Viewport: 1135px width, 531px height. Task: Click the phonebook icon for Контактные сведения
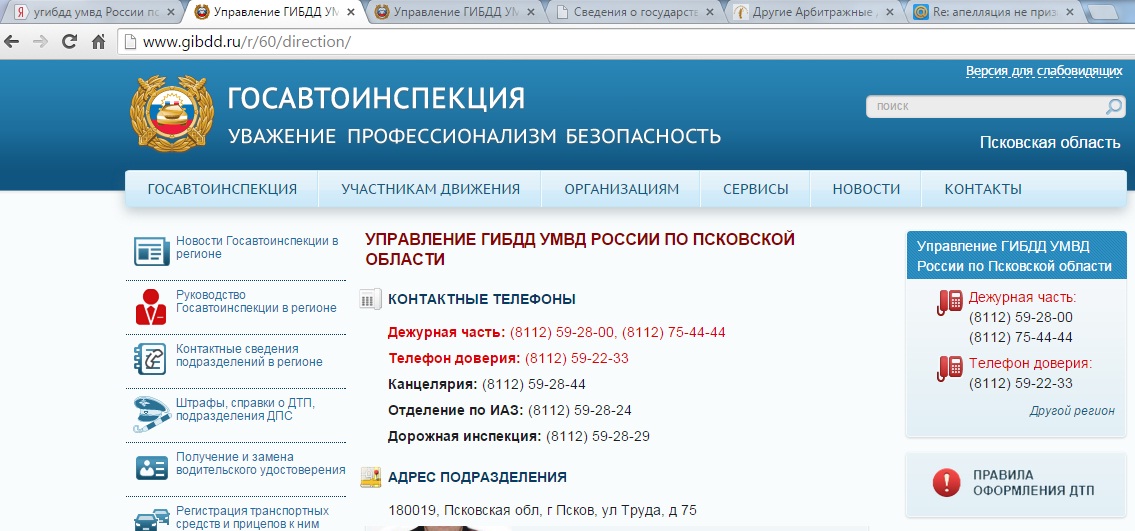151,358
